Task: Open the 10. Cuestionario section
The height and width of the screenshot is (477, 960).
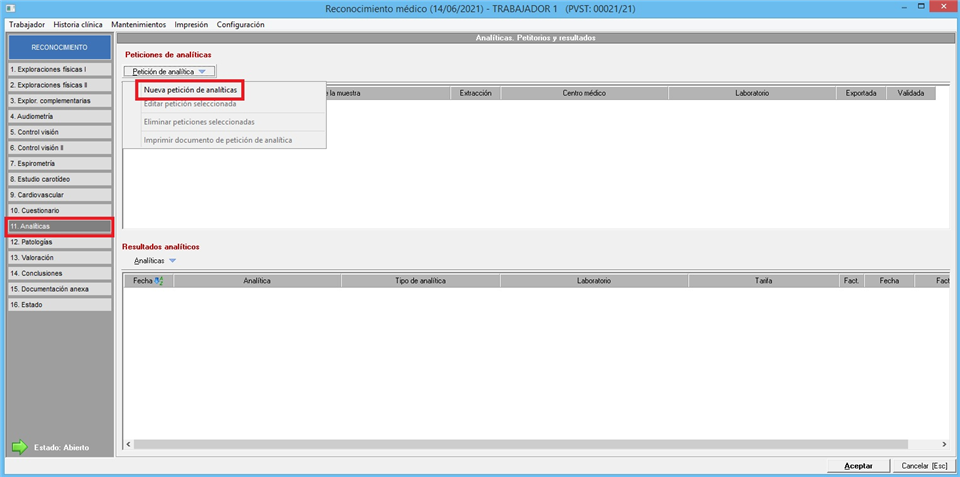Action: (59, 211)
